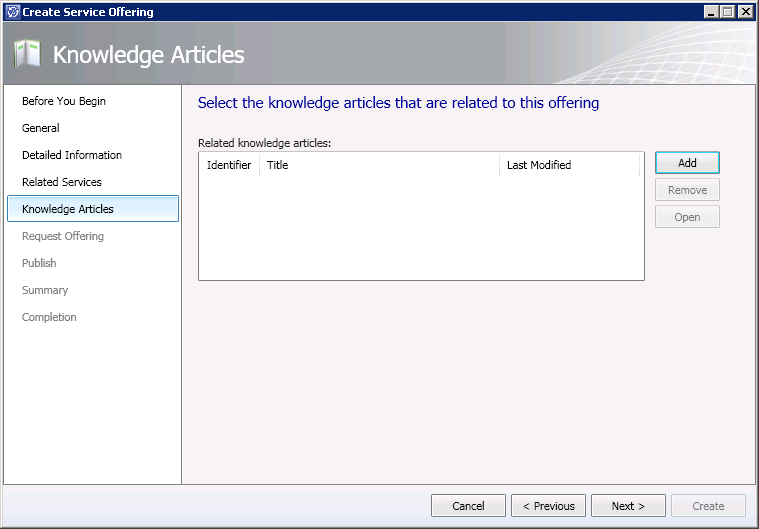
Task: Cancel the Create Service Offering wizard
Action: tap(468, 506)
